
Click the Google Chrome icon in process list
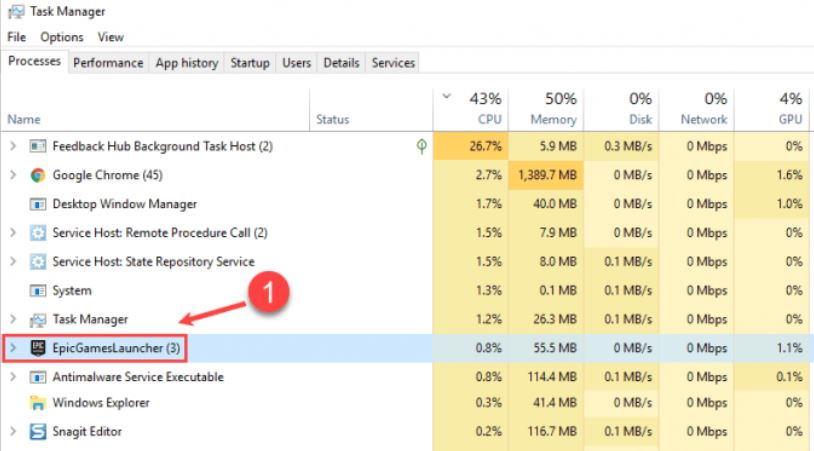pyautogui.click(x=38, y=175)
